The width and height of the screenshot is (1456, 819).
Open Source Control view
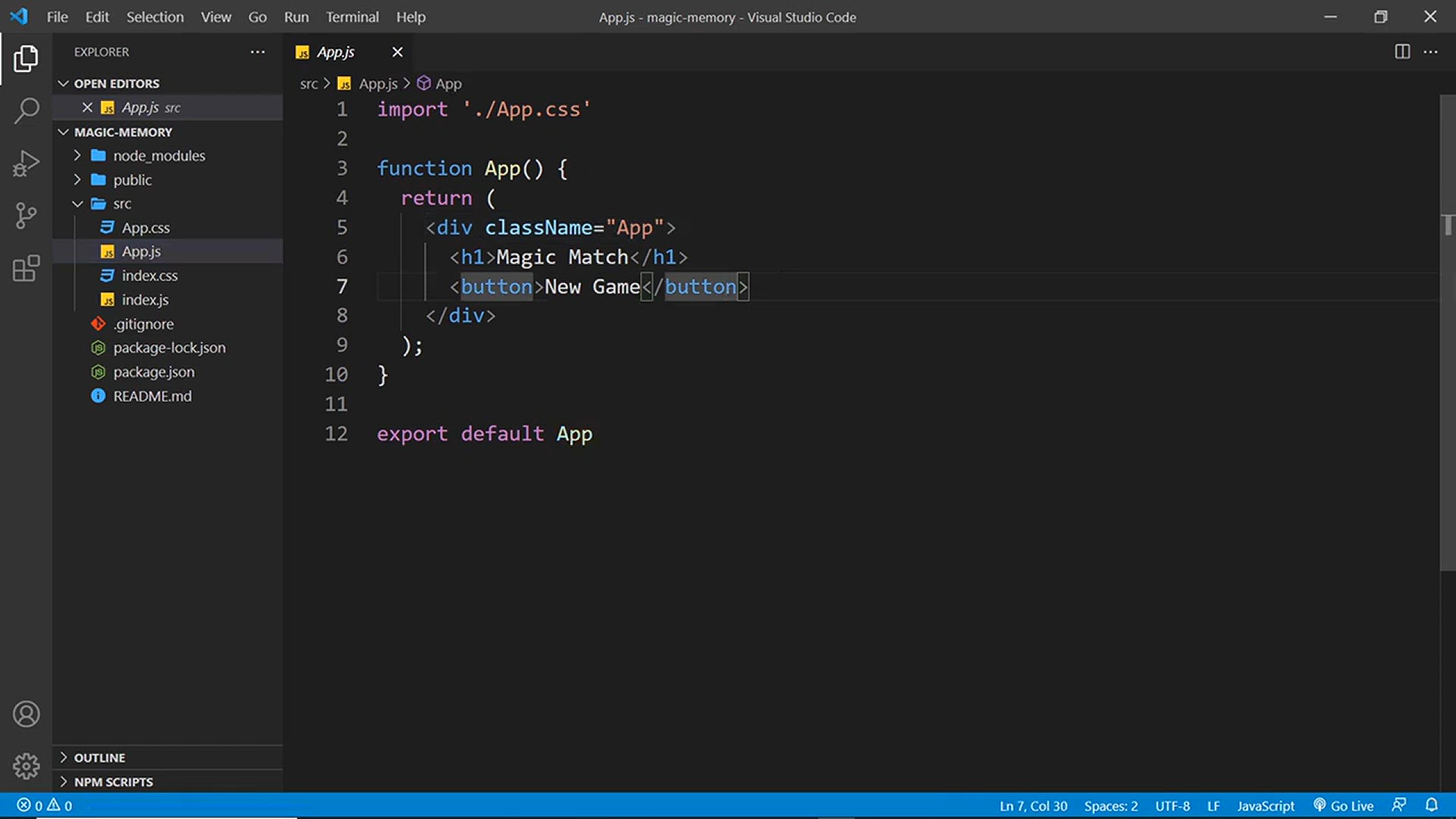[26, 215]
